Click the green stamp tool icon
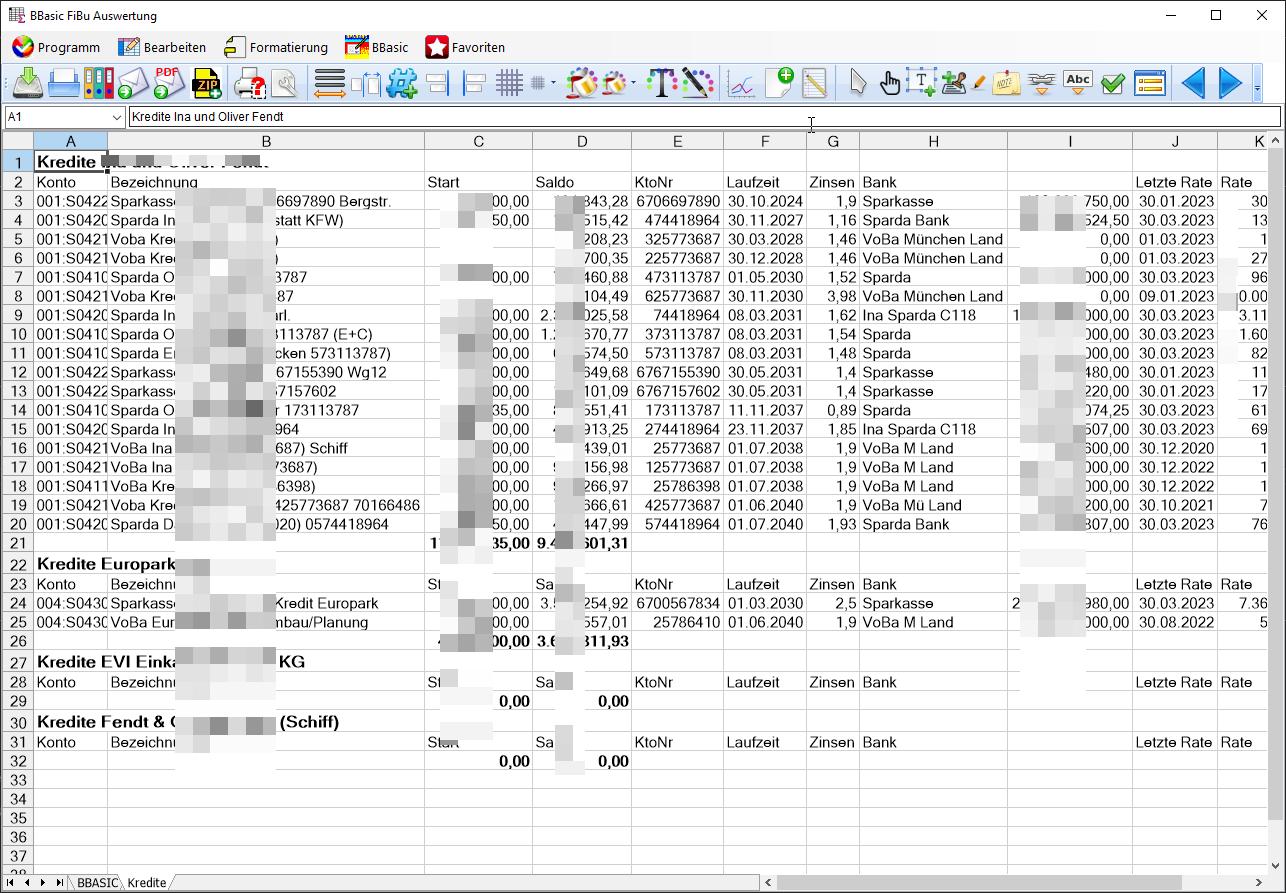This screenshot has width=1286, height=893. click(x=953, y=84)
